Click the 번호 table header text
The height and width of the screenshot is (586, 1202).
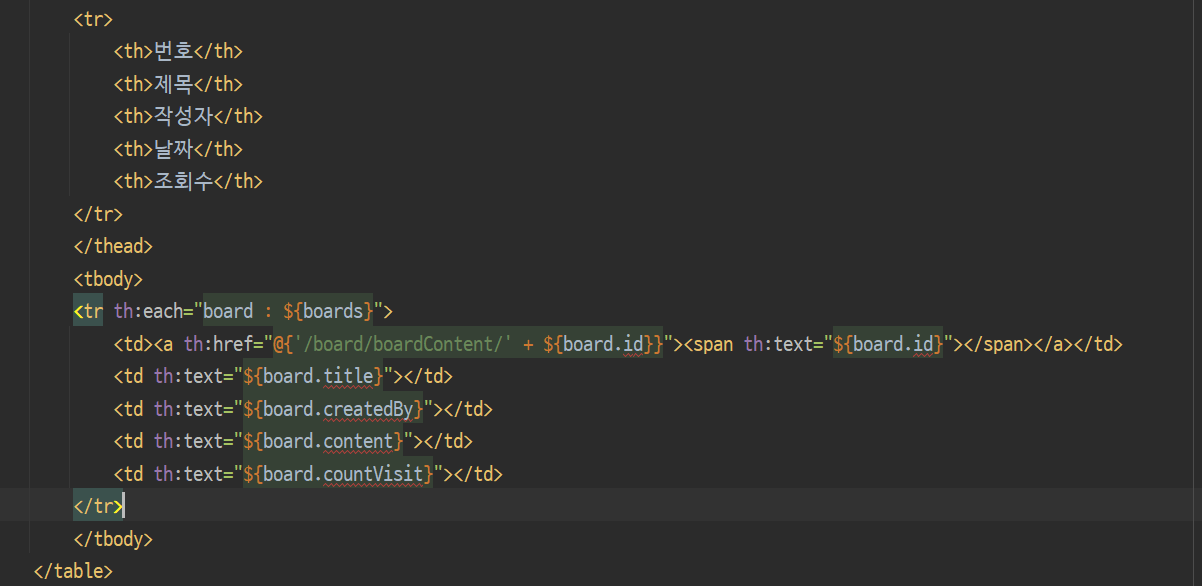[x=173, y=51]
